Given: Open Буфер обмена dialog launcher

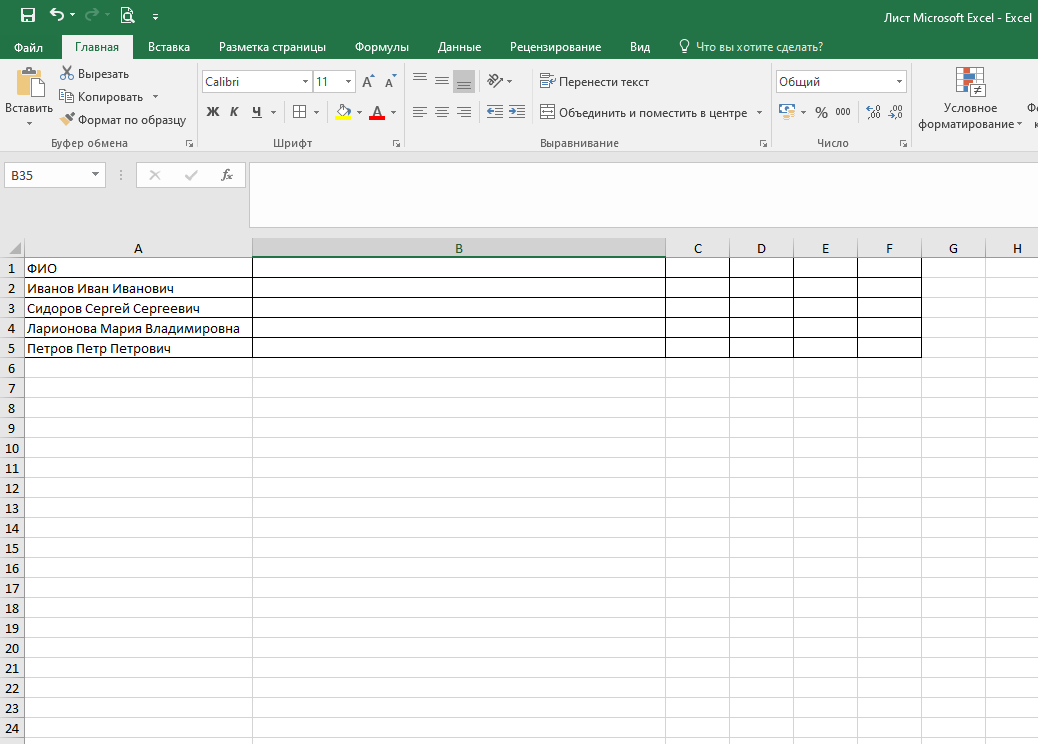Looking at the screenshot, I should pos(189,144).
